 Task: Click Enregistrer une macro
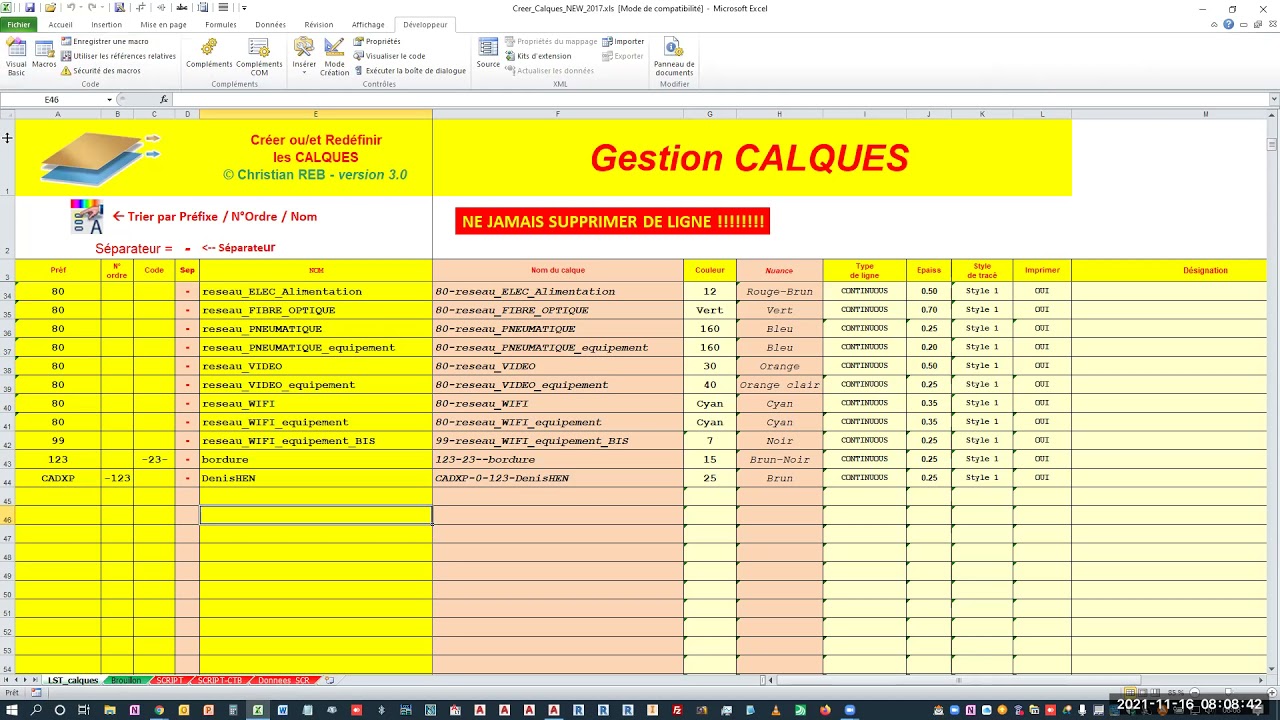click(110, 42)
